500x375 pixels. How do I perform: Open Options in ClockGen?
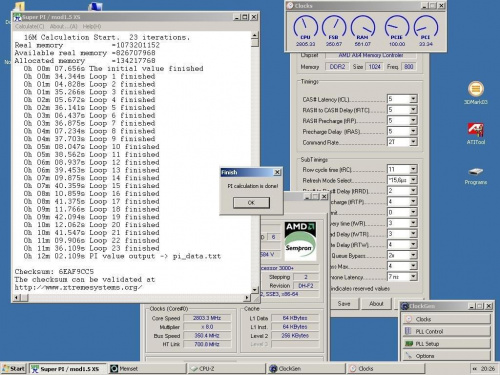pyautogui.click(x=447, y=356)
